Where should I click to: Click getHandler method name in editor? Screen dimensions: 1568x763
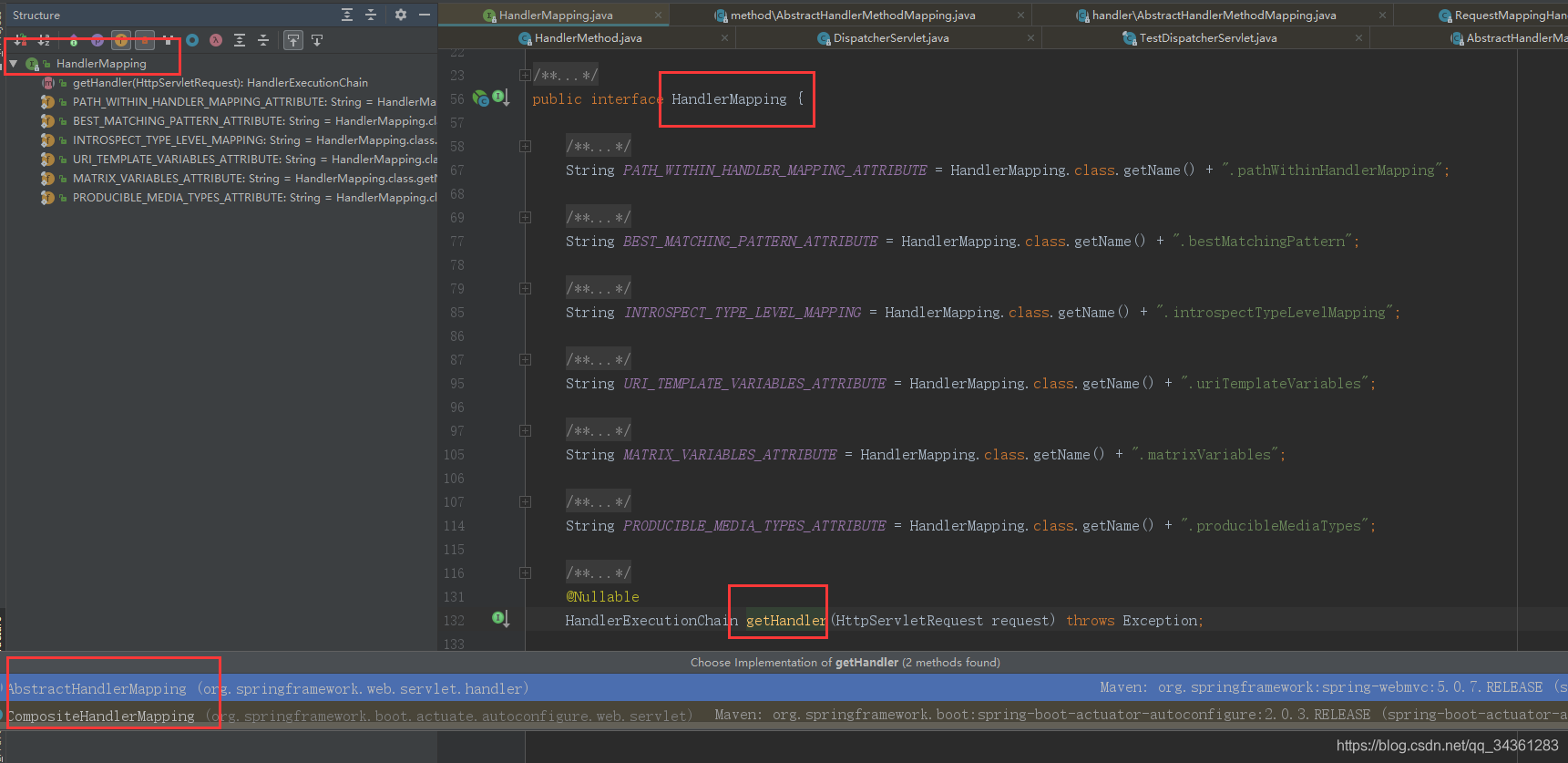[x=786, y=621]
